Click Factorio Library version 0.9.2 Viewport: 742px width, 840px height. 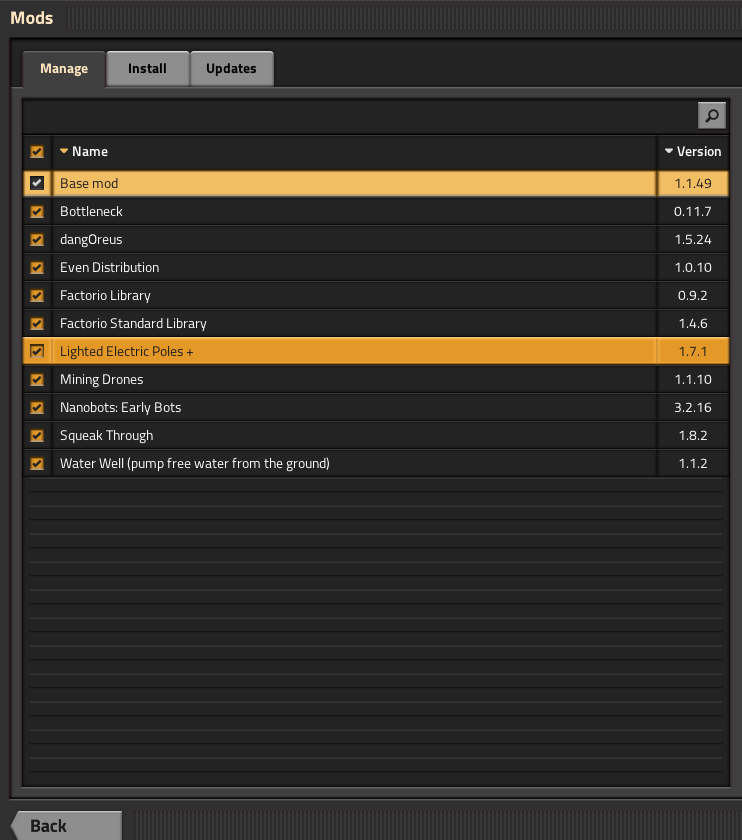(x=693, y=296)
